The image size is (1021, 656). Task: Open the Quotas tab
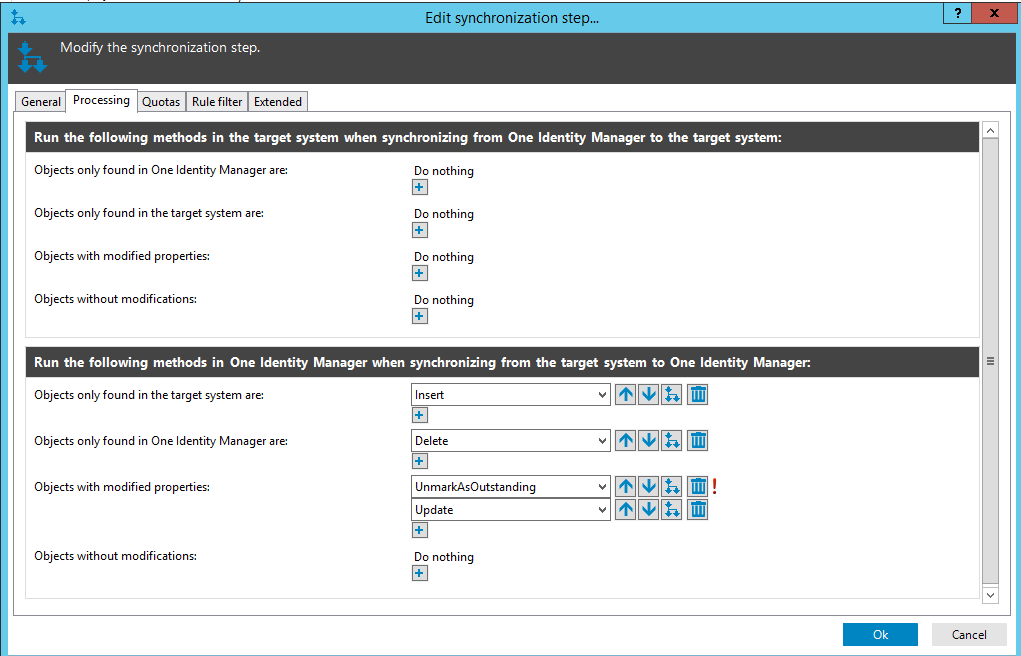click(x=161, y=102)
